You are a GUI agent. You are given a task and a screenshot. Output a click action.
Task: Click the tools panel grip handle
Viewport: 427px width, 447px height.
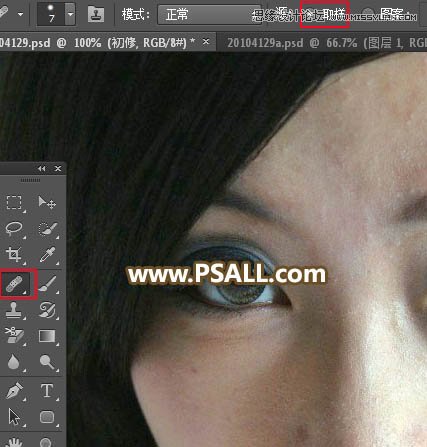(x=30, y=180)
